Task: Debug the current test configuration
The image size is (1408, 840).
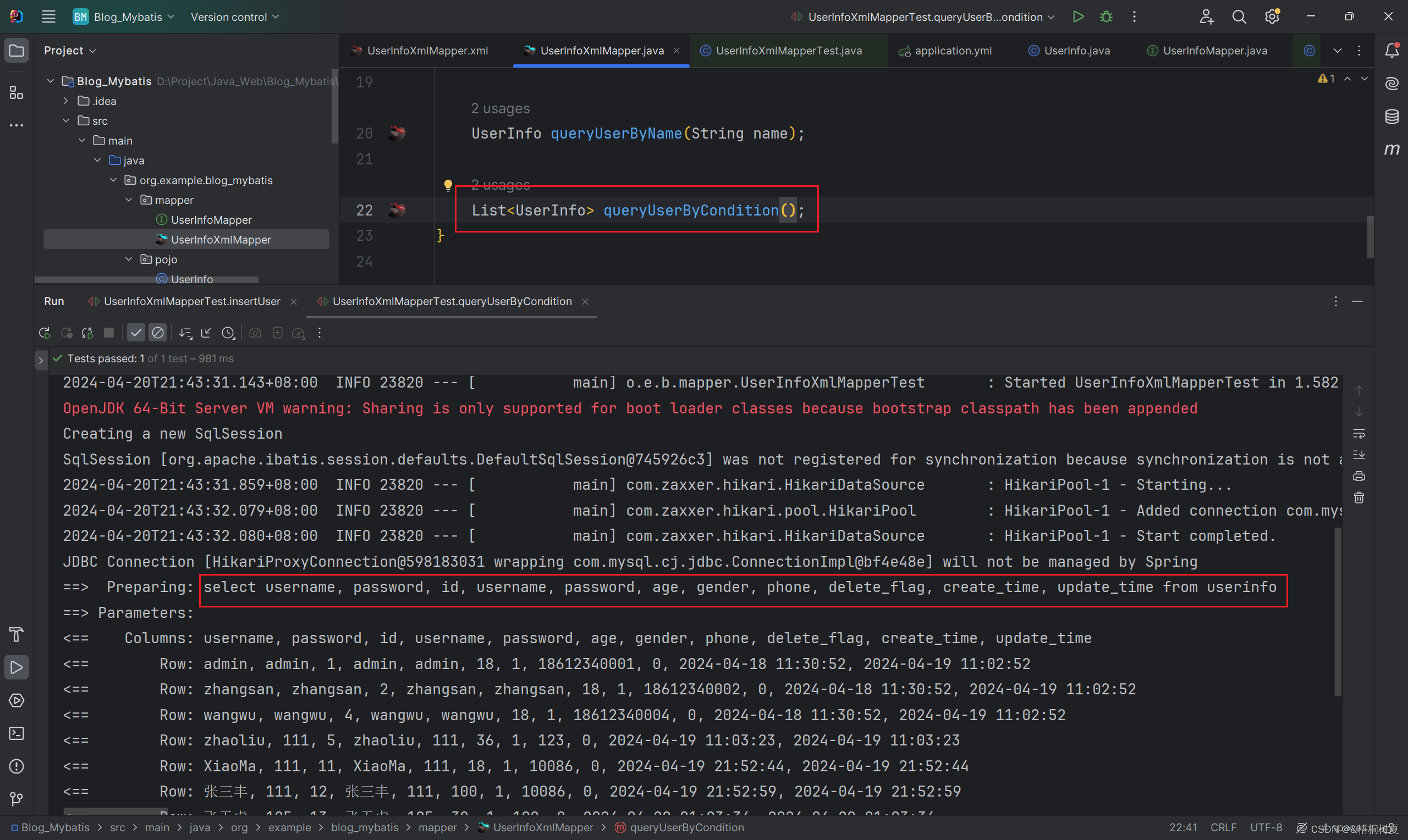Action: [x=1105, y=17]
